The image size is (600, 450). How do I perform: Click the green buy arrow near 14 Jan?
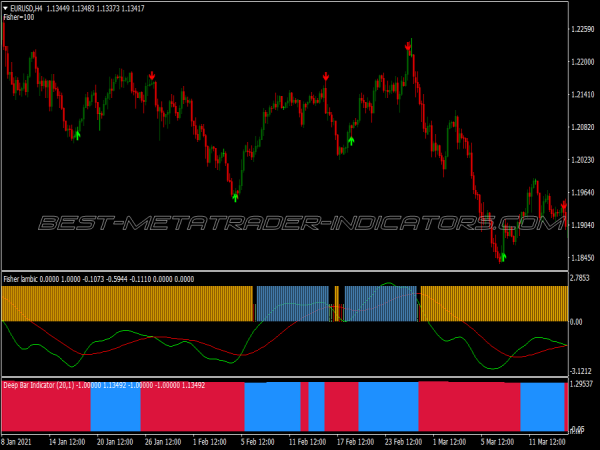coord(78,133)
